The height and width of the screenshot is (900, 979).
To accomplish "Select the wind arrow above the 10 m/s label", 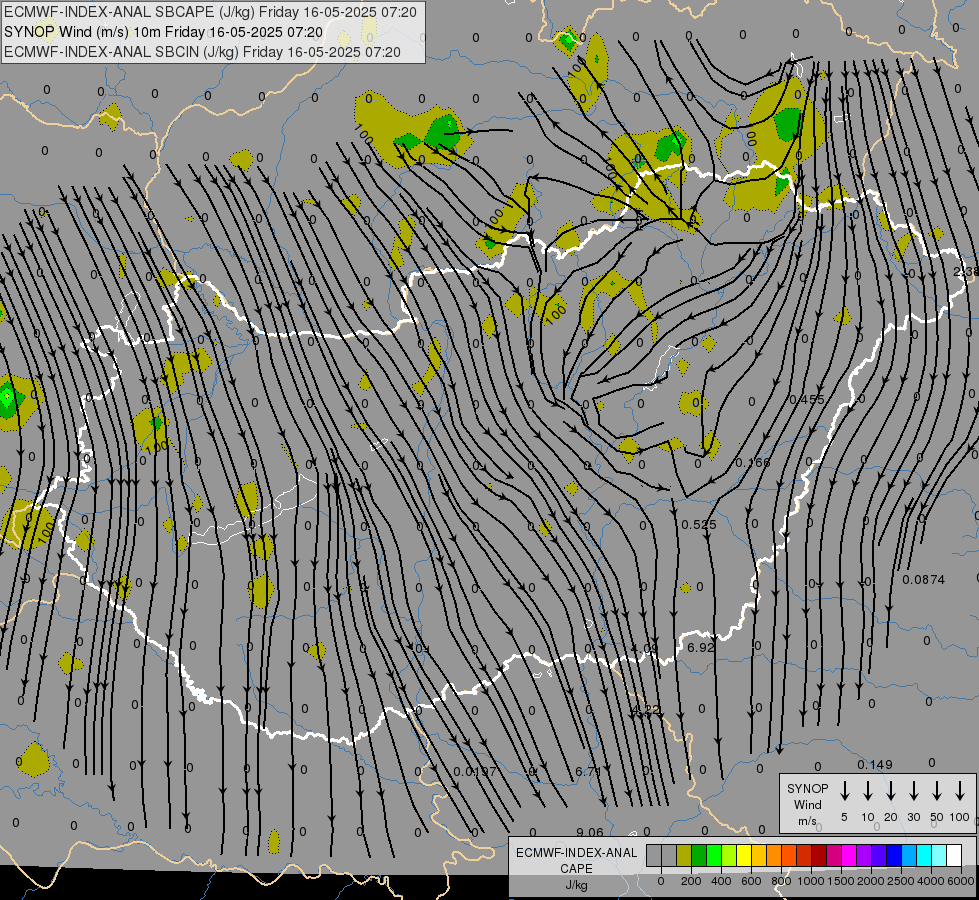I will 868,791.
